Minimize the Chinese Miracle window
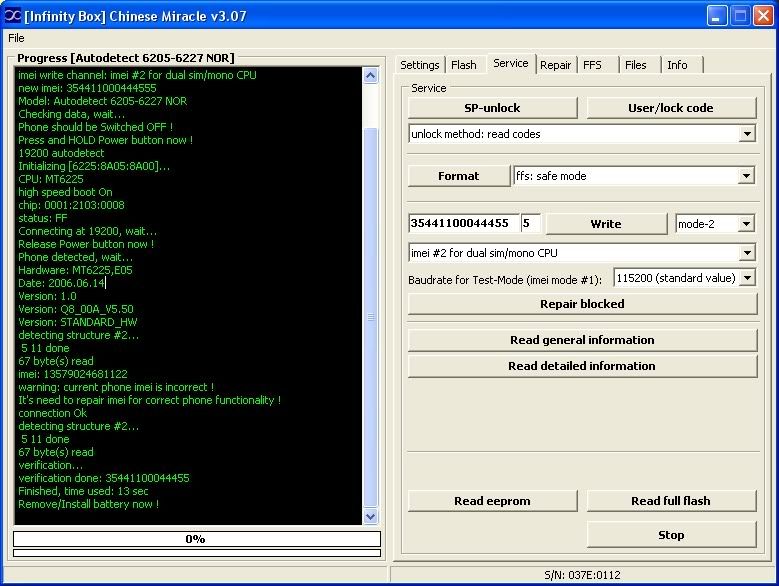 click(716, 15)
